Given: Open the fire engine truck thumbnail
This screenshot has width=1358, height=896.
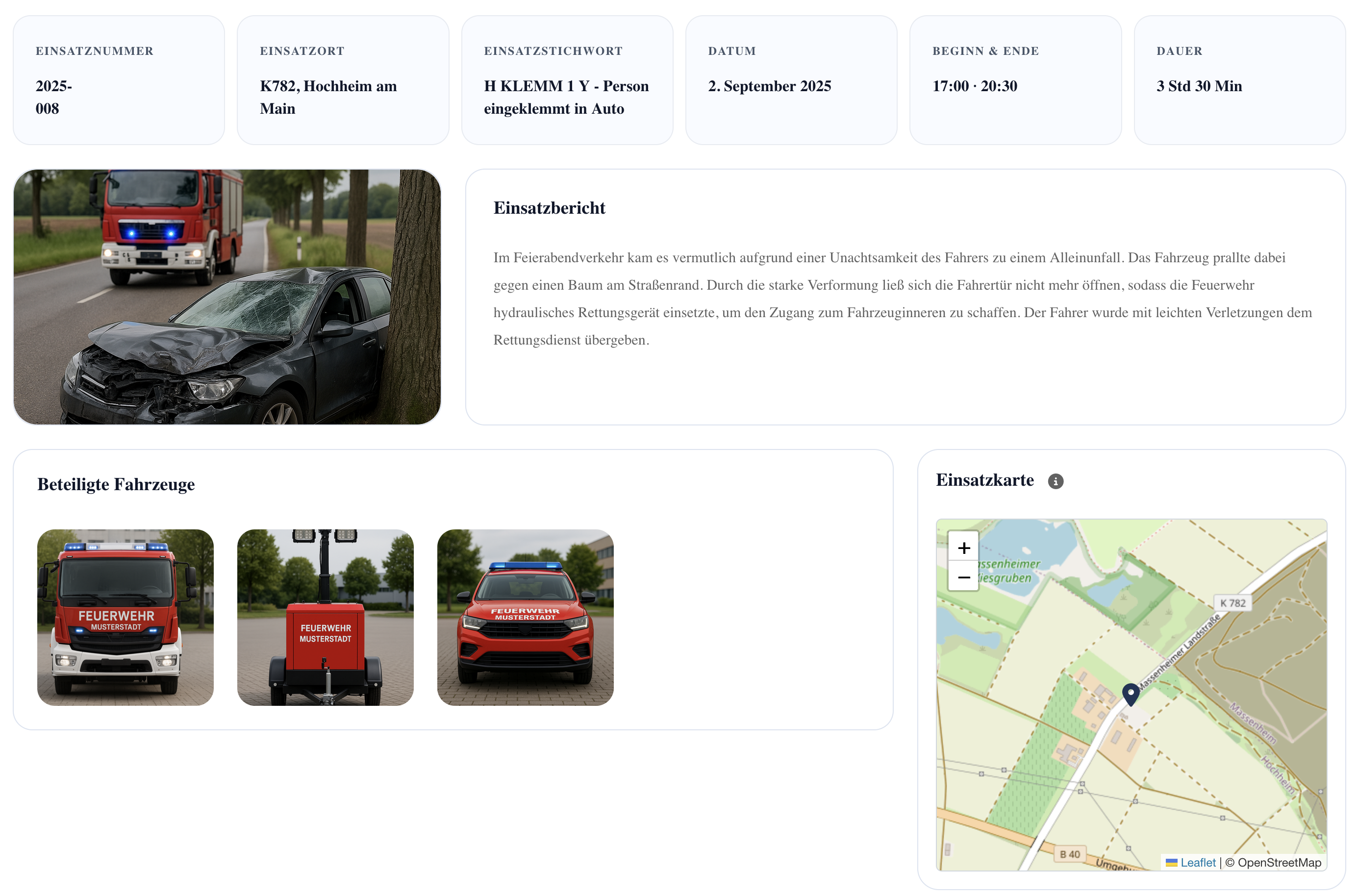Looking at the screenshot, I should [125, 617].
